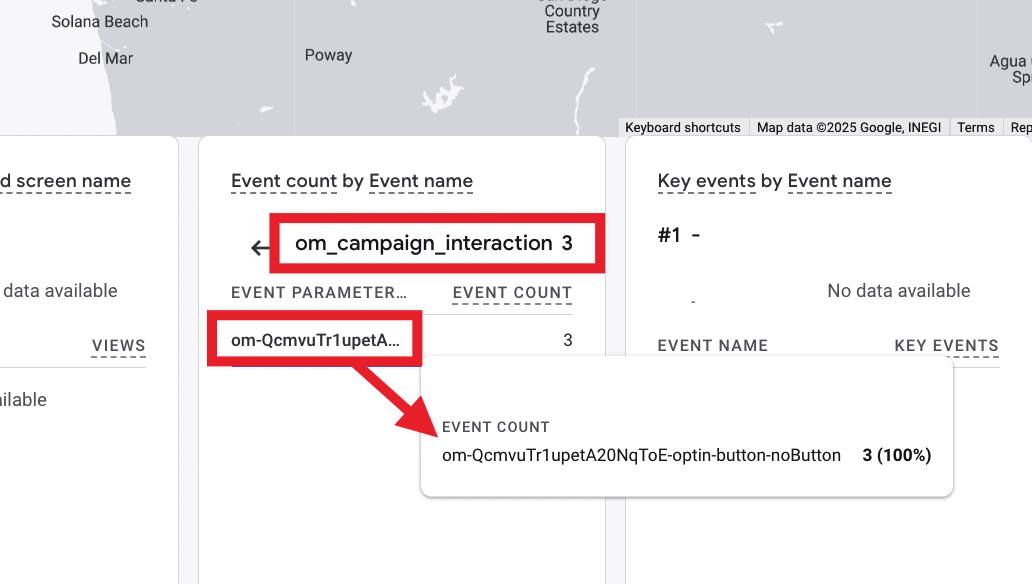Click Poway on the map

pyautogui.click(x=328, y=55)
